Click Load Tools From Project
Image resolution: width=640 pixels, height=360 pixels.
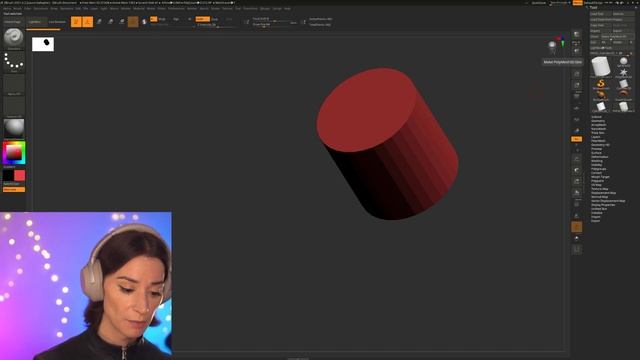(612, 20)
